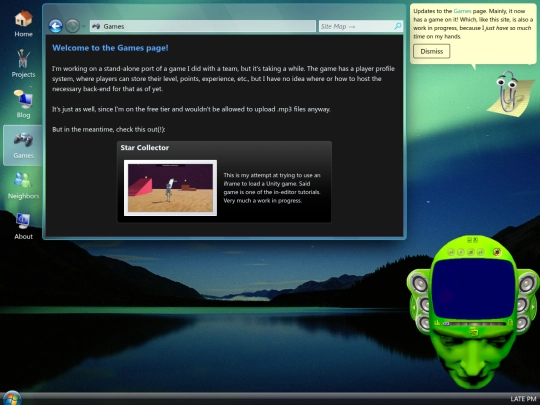Click the greyed forward navigation button
Viewport: 540px width, 405px height.
click(x=72, y=26)
